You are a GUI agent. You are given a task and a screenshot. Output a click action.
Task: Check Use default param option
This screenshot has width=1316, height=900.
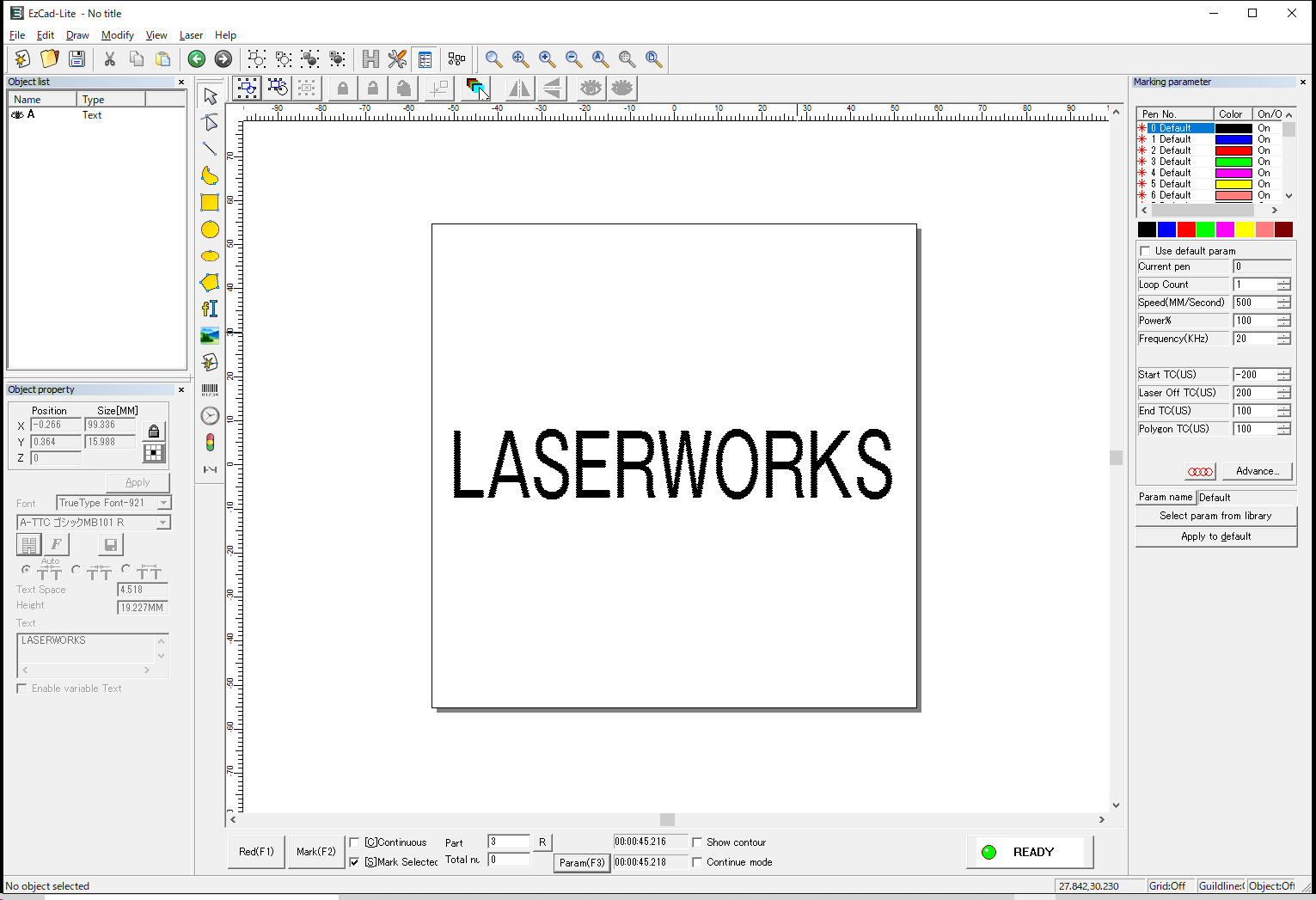click(x=1145, y=251)
